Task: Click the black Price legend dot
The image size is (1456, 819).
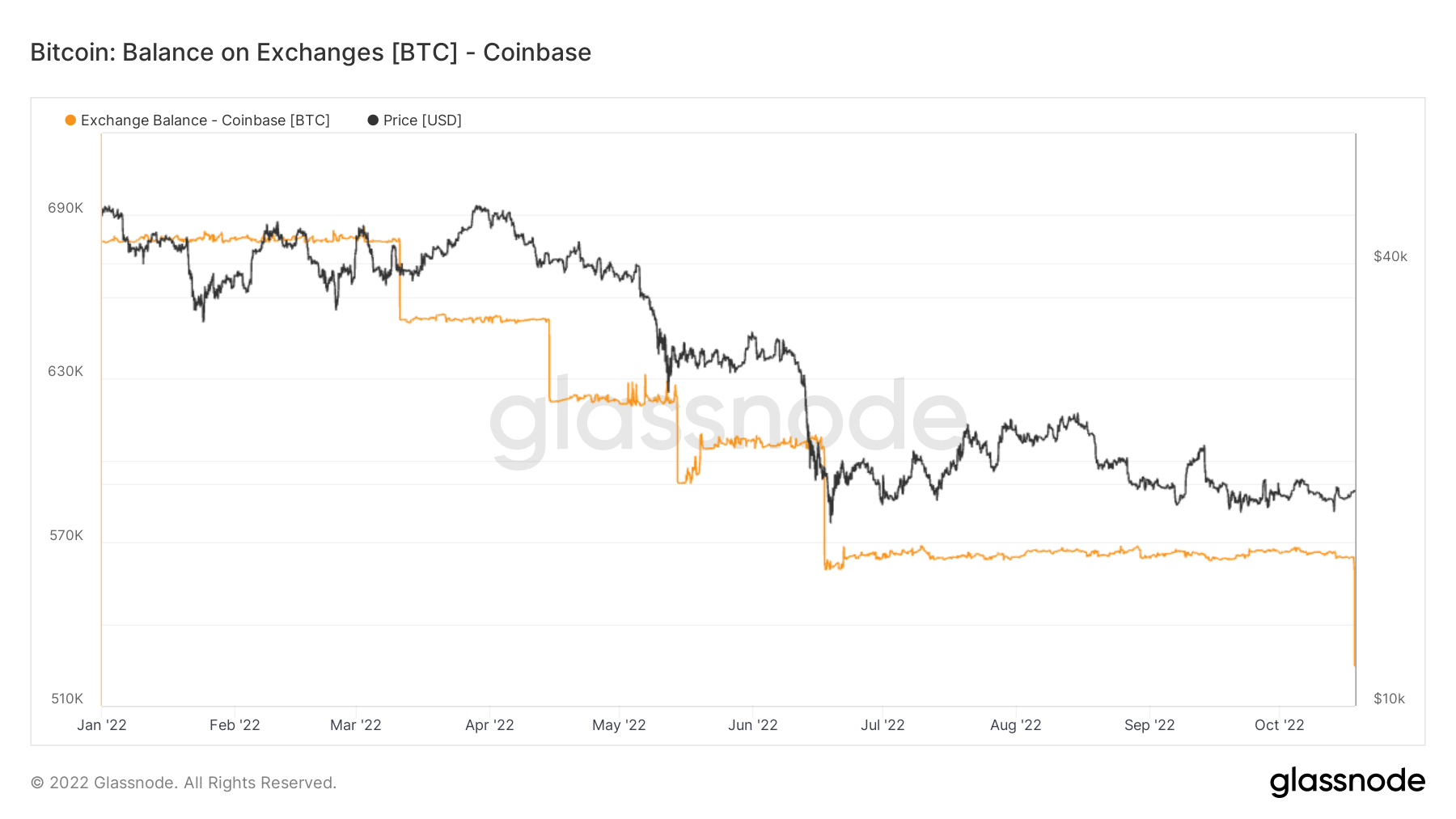Action: (x=373, y=120)
